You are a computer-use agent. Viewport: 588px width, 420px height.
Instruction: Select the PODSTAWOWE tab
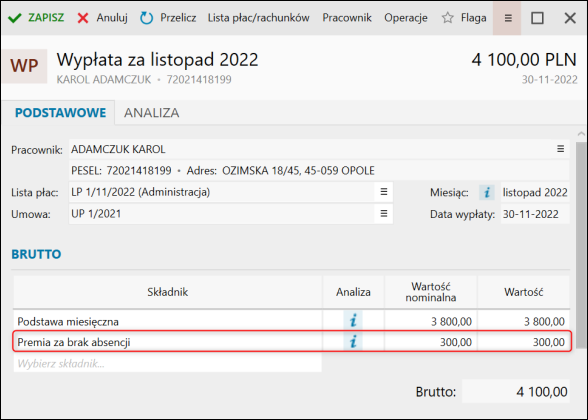coord(60,113)
